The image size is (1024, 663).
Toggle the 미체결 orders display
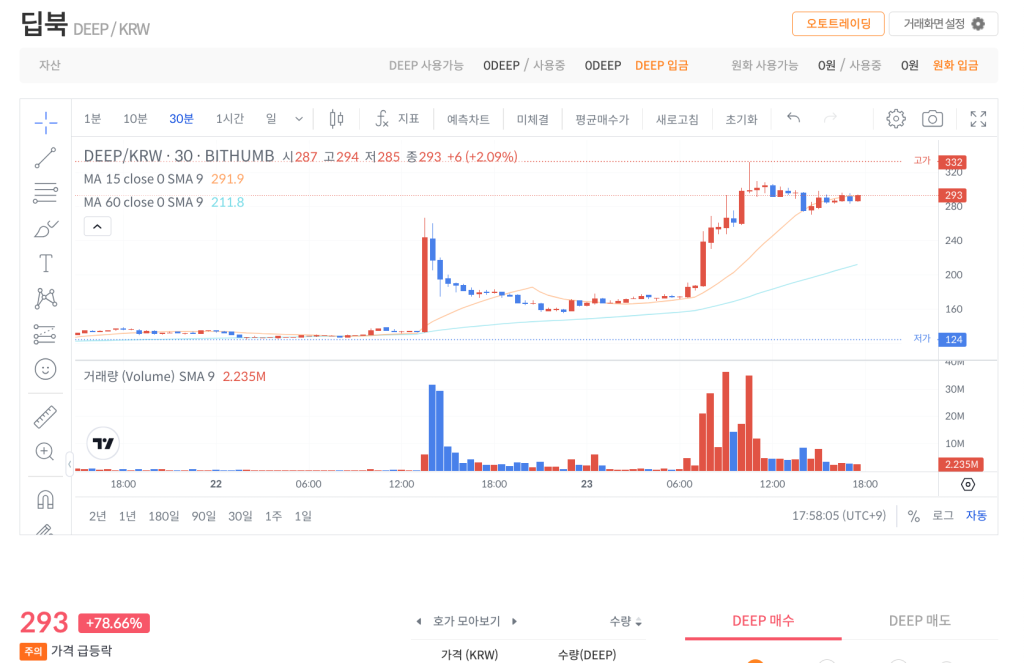pyautogui.click(x=533, y=120)
